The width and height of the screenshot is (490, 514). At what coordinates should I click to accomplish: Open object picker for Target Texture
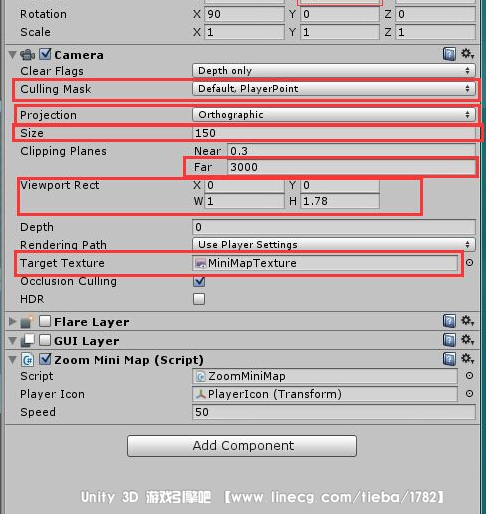coord(469,263)
